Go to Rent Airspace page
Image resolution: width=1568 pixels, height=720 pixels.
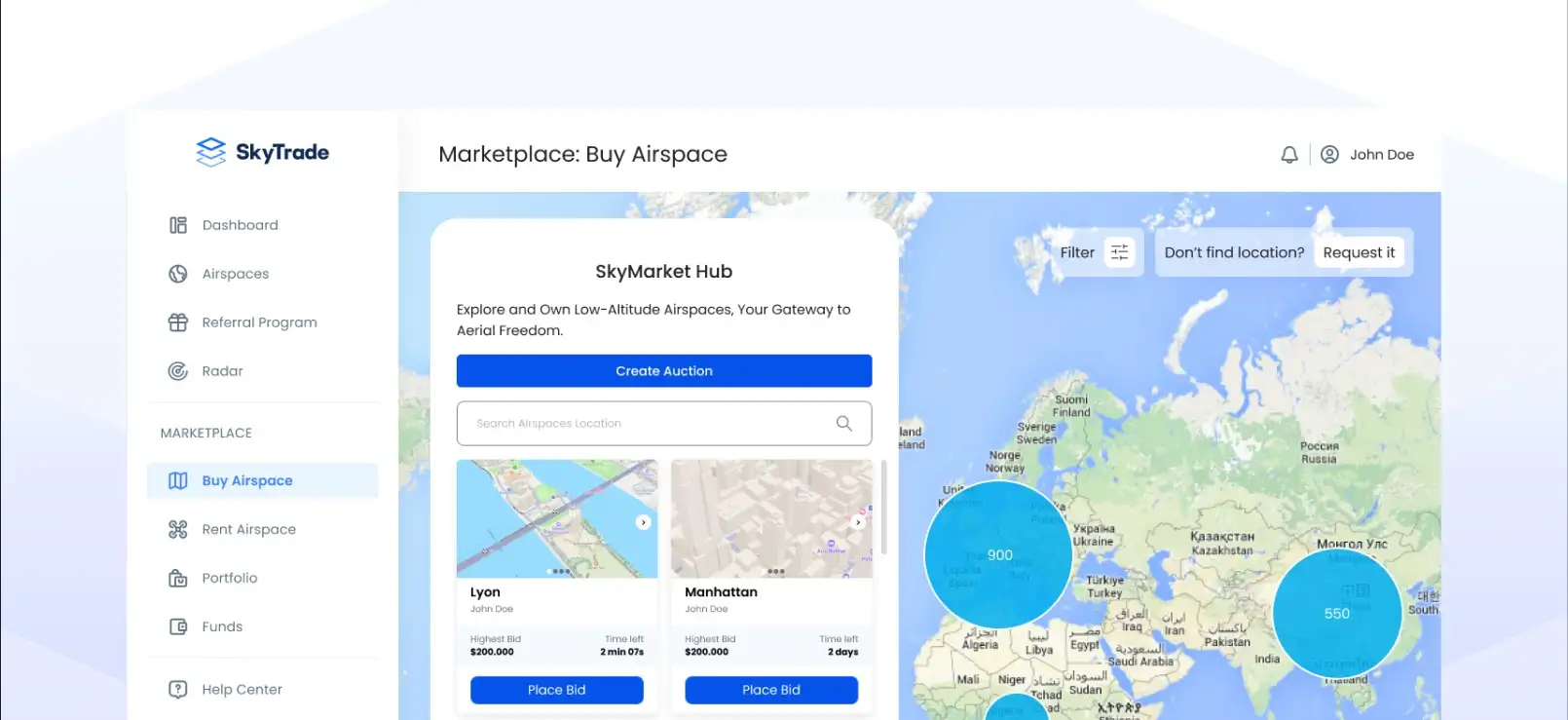pos(248,530)
